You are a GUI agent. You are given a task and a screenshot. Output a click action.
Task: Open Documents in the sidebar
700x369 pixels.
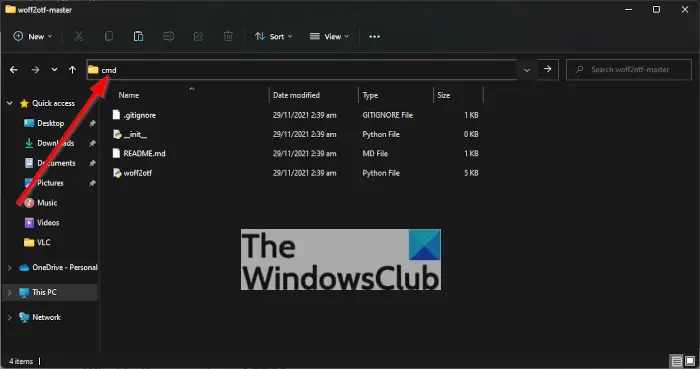pyautogui.click(x=50, y=163)
